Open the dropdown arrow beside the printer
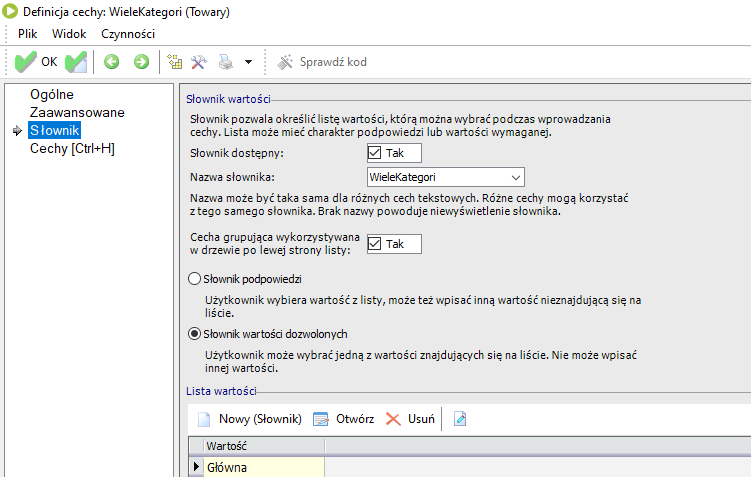The height and width of the screenshot is (477, 751). [248, 62]
